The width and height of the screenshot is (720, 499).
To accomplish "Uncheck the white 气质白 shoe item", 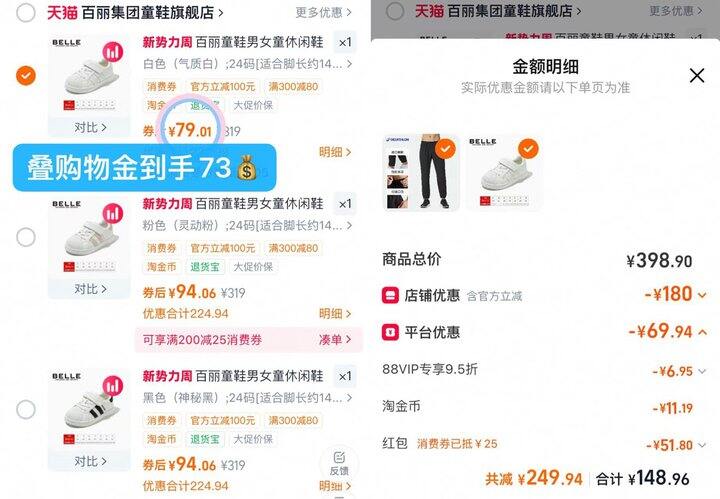I will 26,75.
